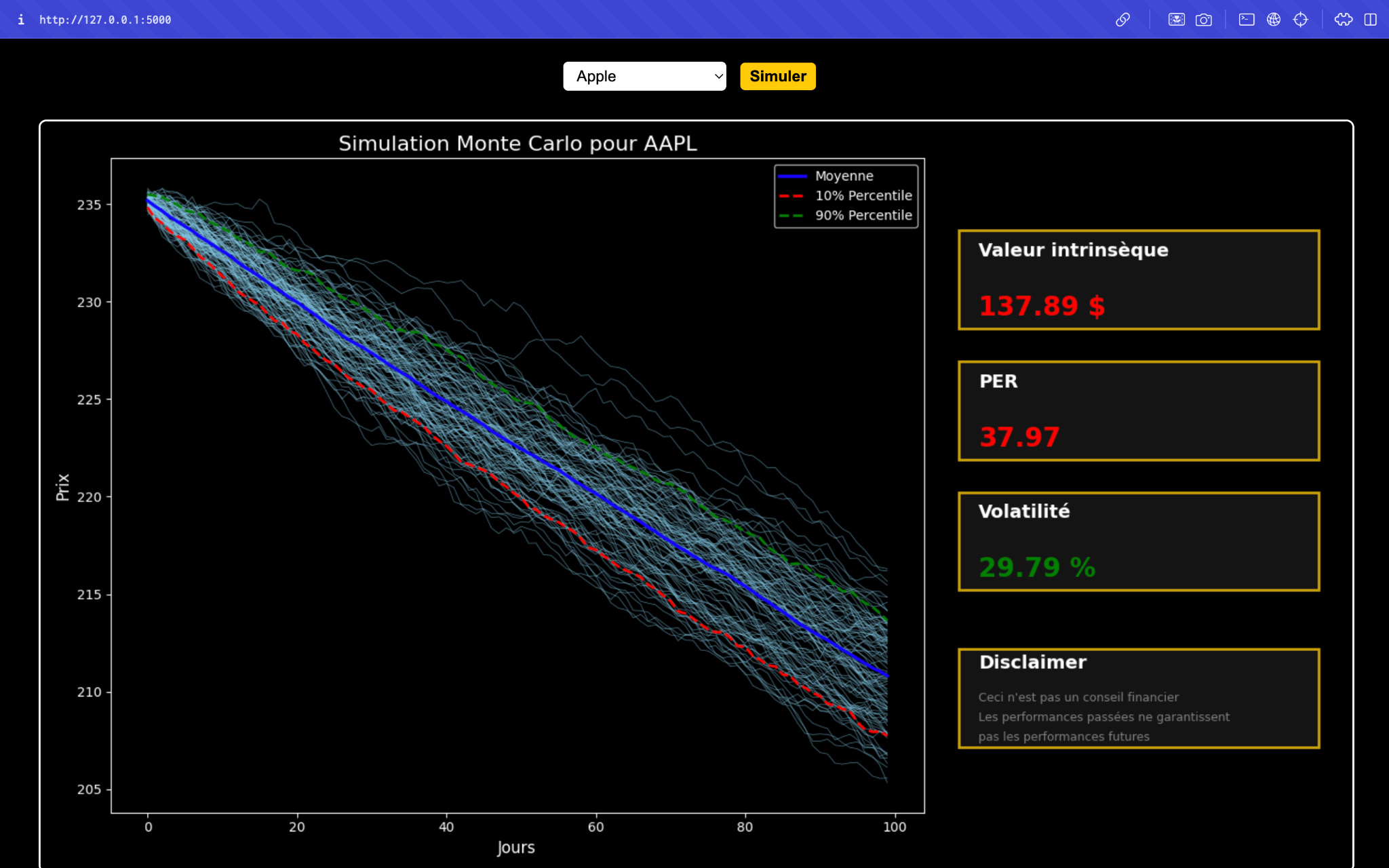Click the x-axis tick label 100
Viewport: 1389px width, 868px height.
pyautogui.click(x=895, y=827)
